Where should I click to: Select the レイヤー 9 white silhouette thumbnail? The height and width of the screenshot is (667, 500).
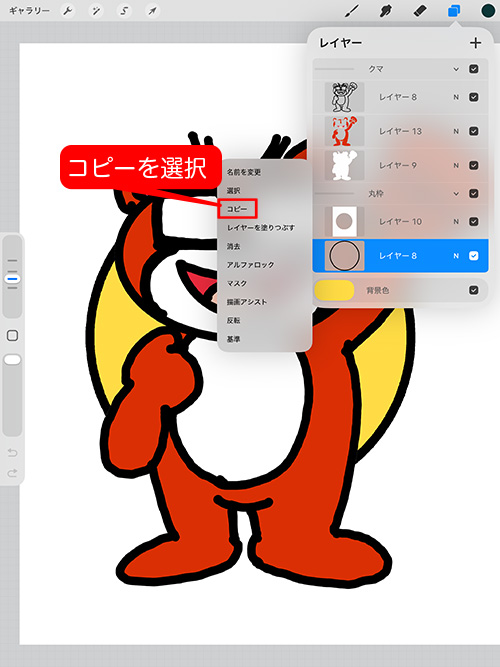tap(344, 165)
